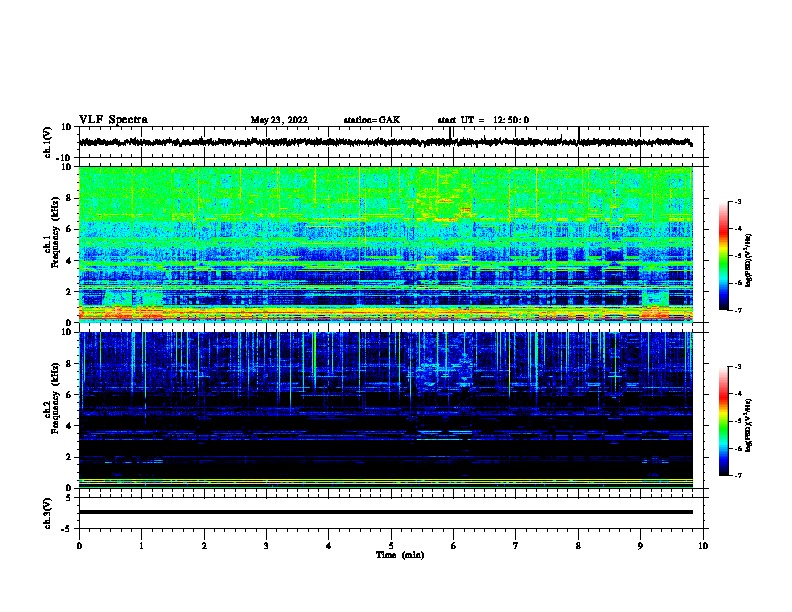Click the "ch.3(V)" axis label
This screenshot has height=612, width=792.
coord(47,513)
